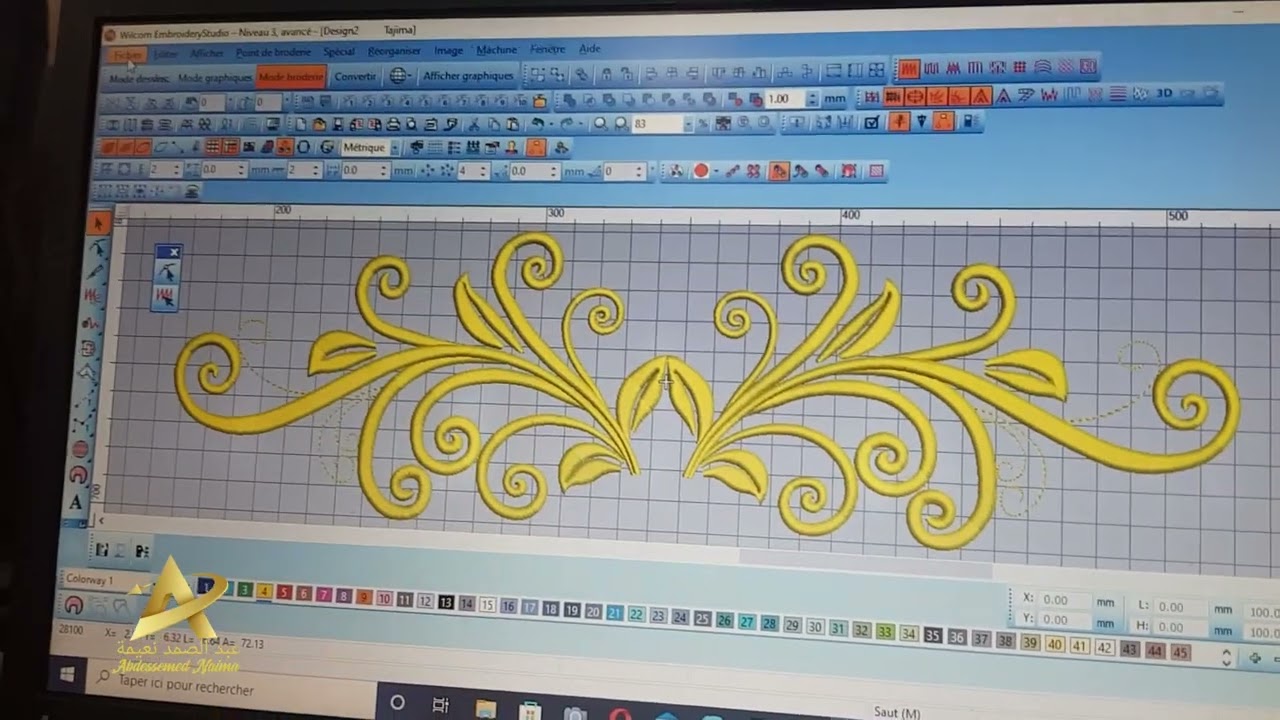Screen dimensions: 1280x720
Task: Toggle the orange needle points icon
Action: click(x=899, y=122)
